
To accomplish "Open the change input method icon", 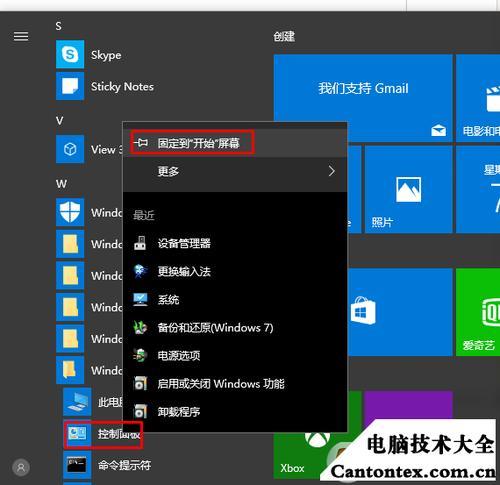I will [x=140, y=271].
